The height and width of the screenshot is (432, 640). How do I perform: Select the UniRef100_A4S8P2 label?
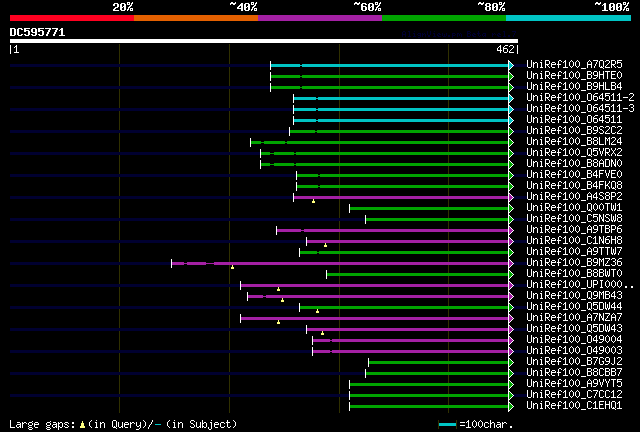(574, 197)
